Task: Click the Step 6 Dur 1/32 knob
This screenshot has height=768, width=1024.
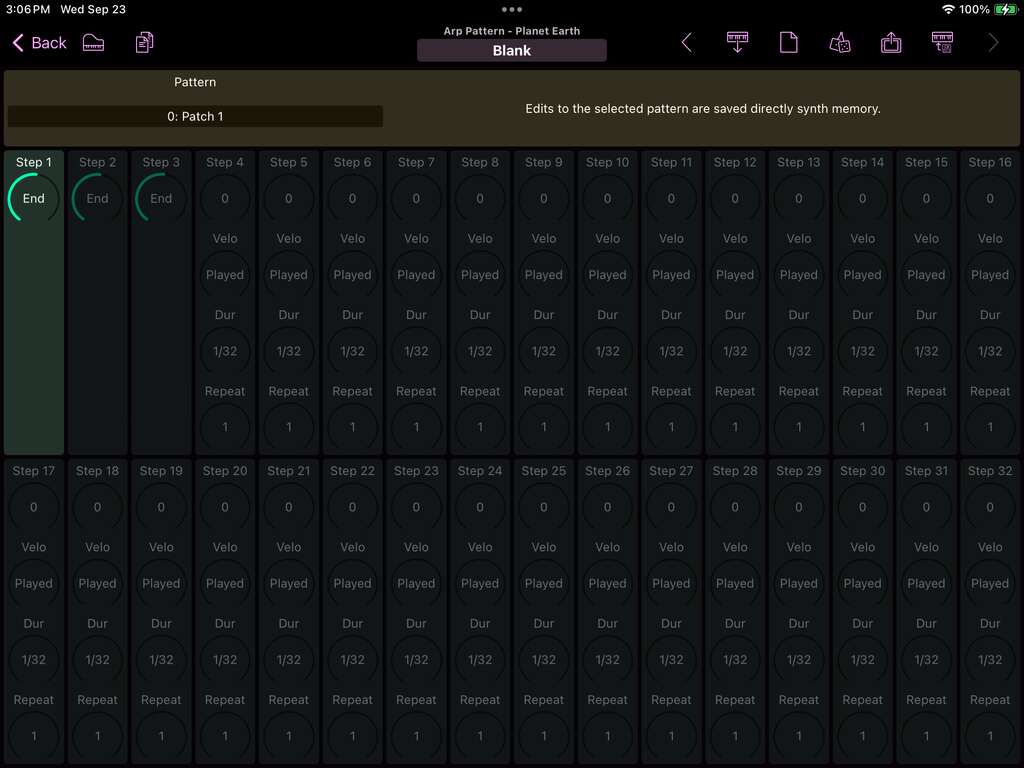Action: 352,351
